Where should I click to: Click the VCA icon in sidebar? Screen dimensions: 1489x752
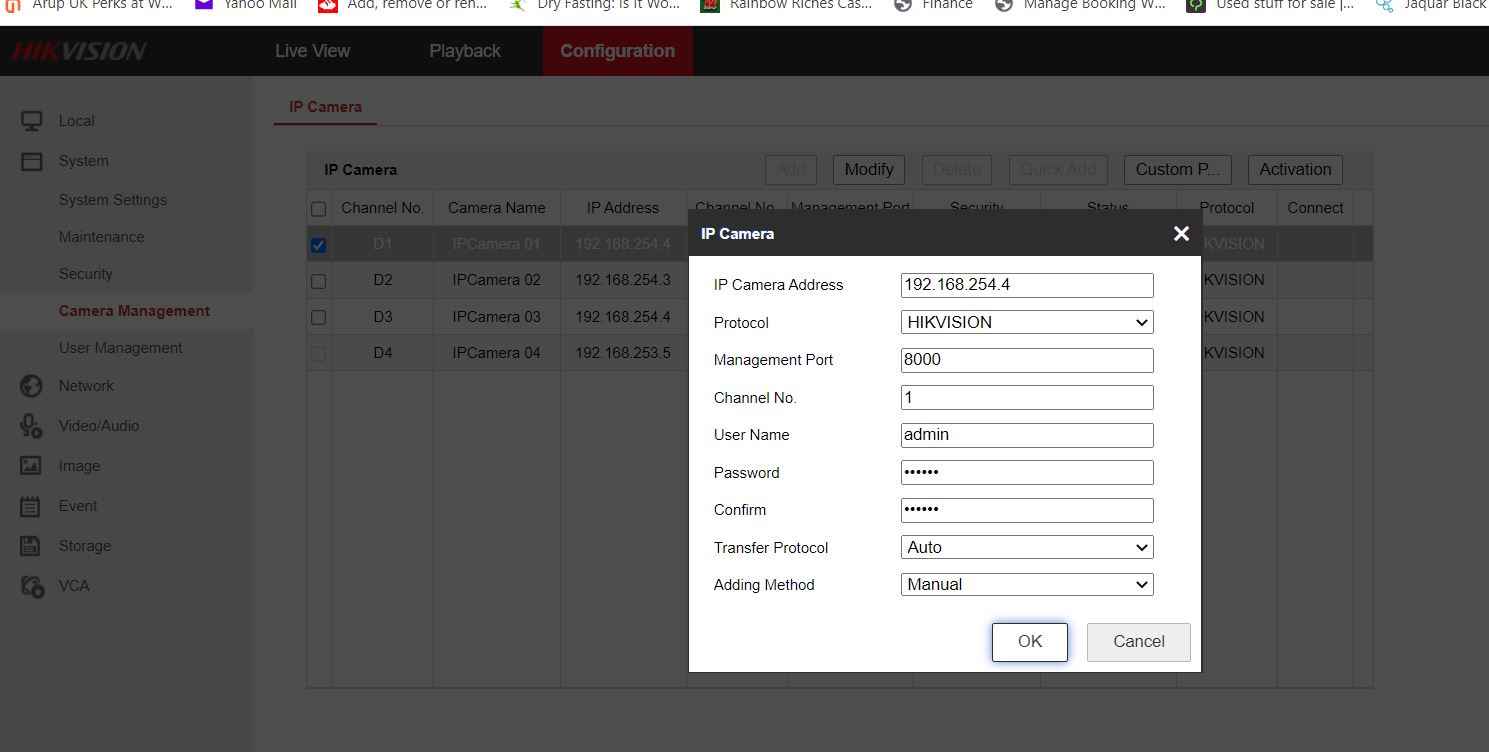32,586
